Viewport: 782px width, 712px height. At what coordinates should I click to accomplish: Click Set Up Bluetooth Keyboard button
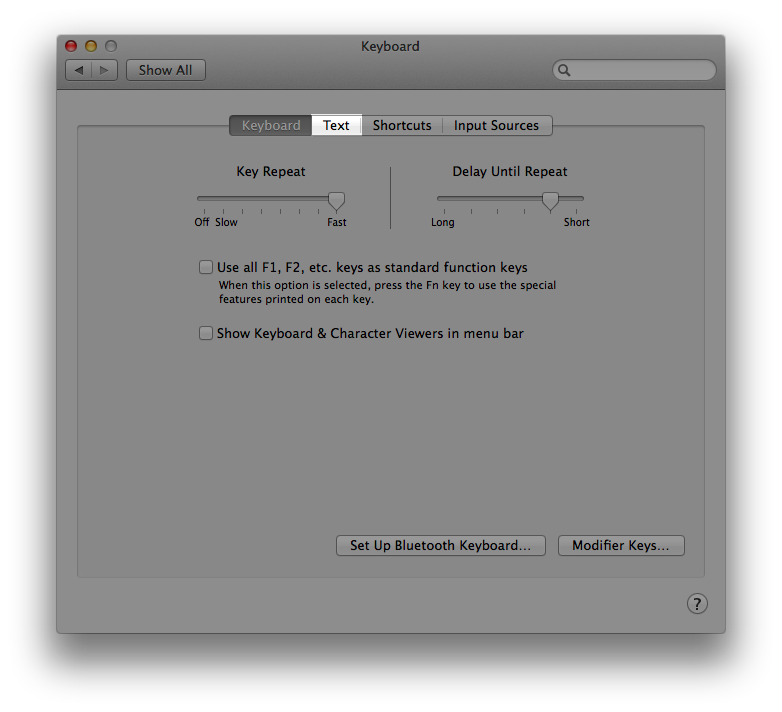coord(440,545)
